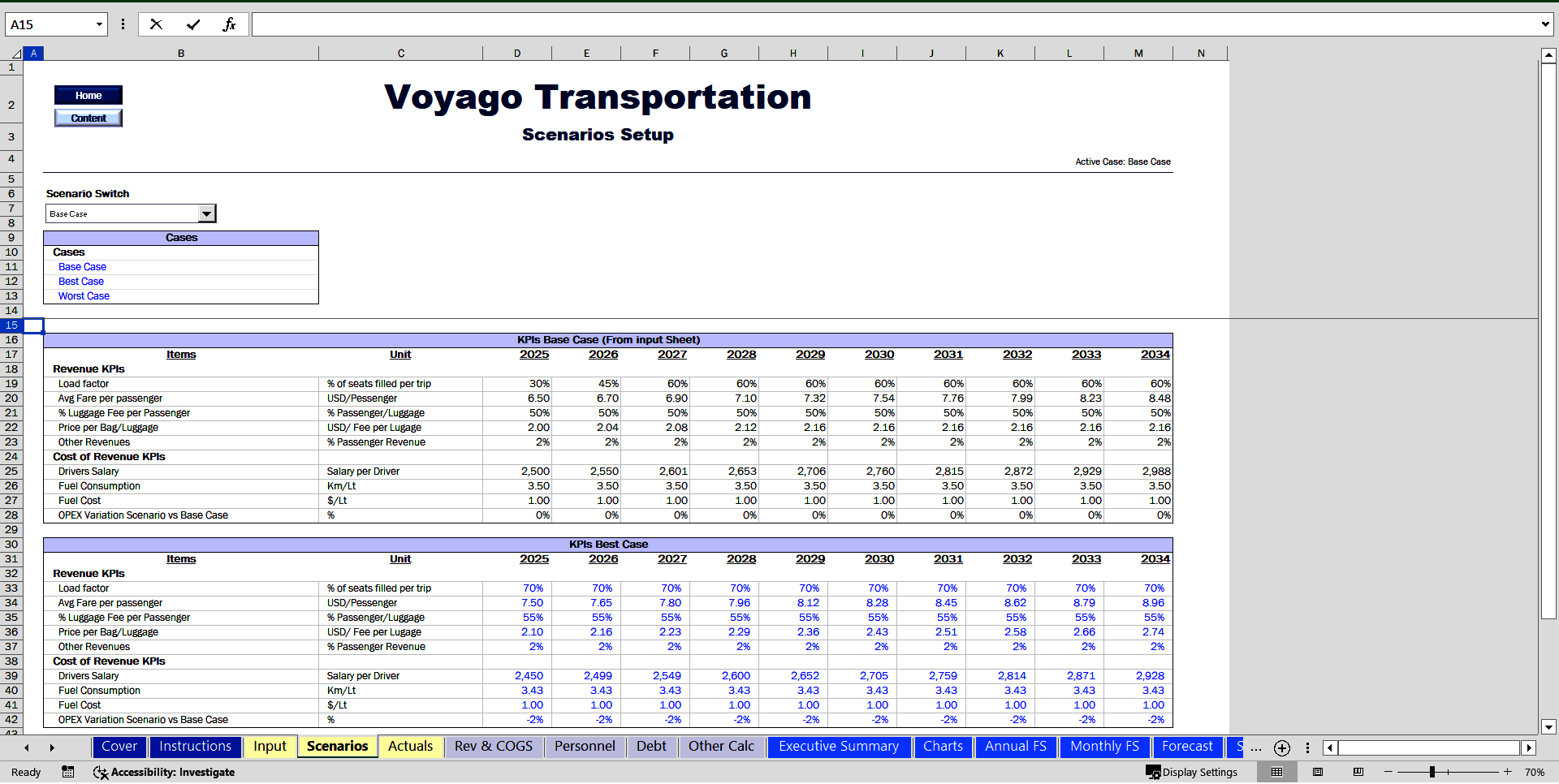Switch to Page Break Preview icon
Image resolution: width=1559 pixels, height=784 pixels.
coord(1358,772)
